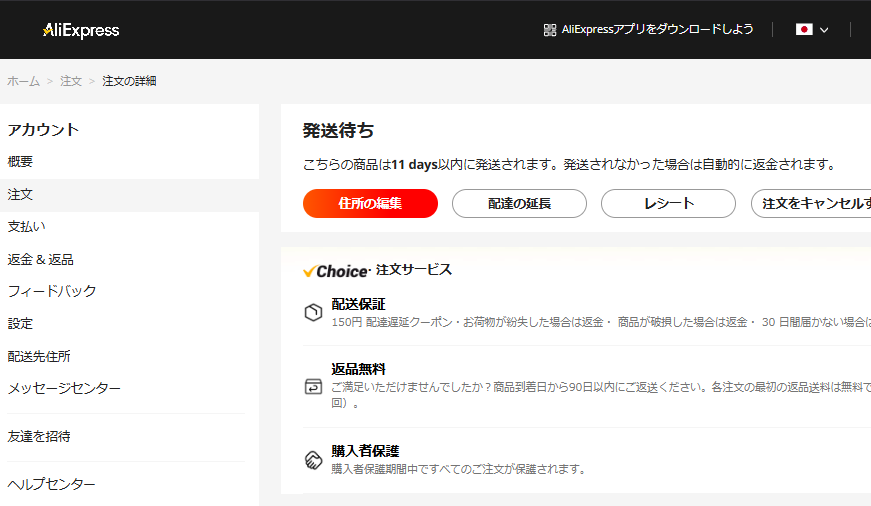Click the 購入者保護期間中 description text

pyautogui.click(x=459, y=469)
